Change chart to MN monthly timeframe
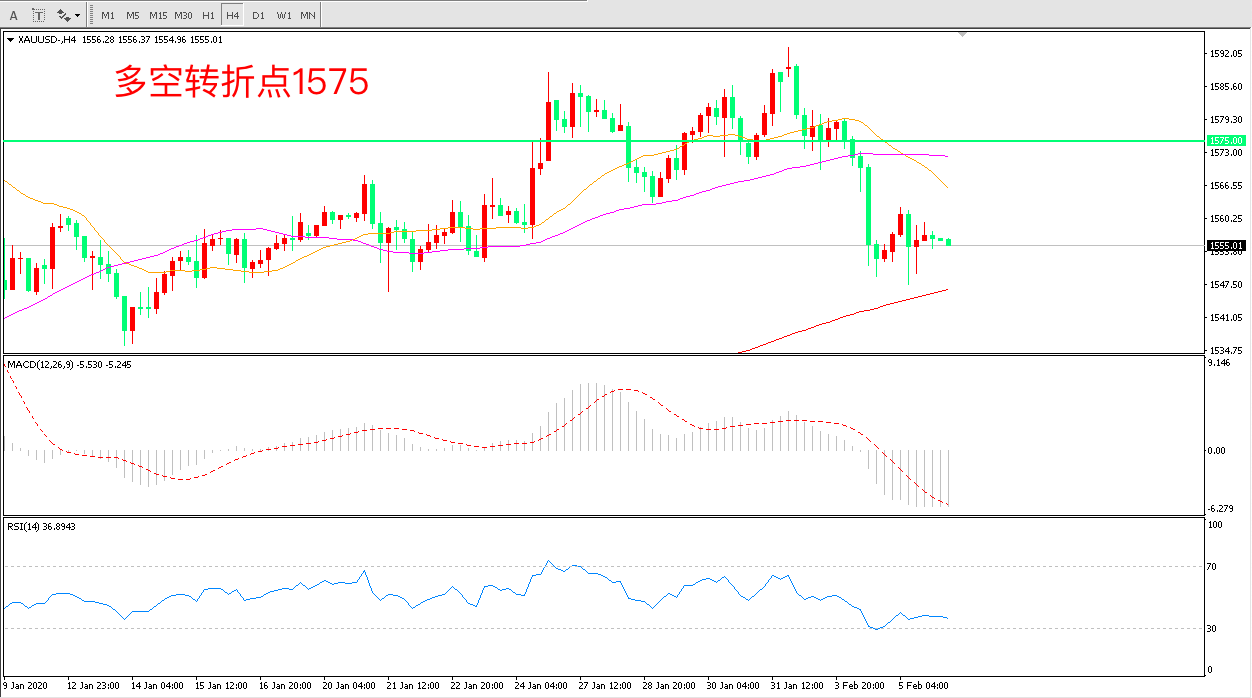1252x698 pixels. click(x=308, y=15)
